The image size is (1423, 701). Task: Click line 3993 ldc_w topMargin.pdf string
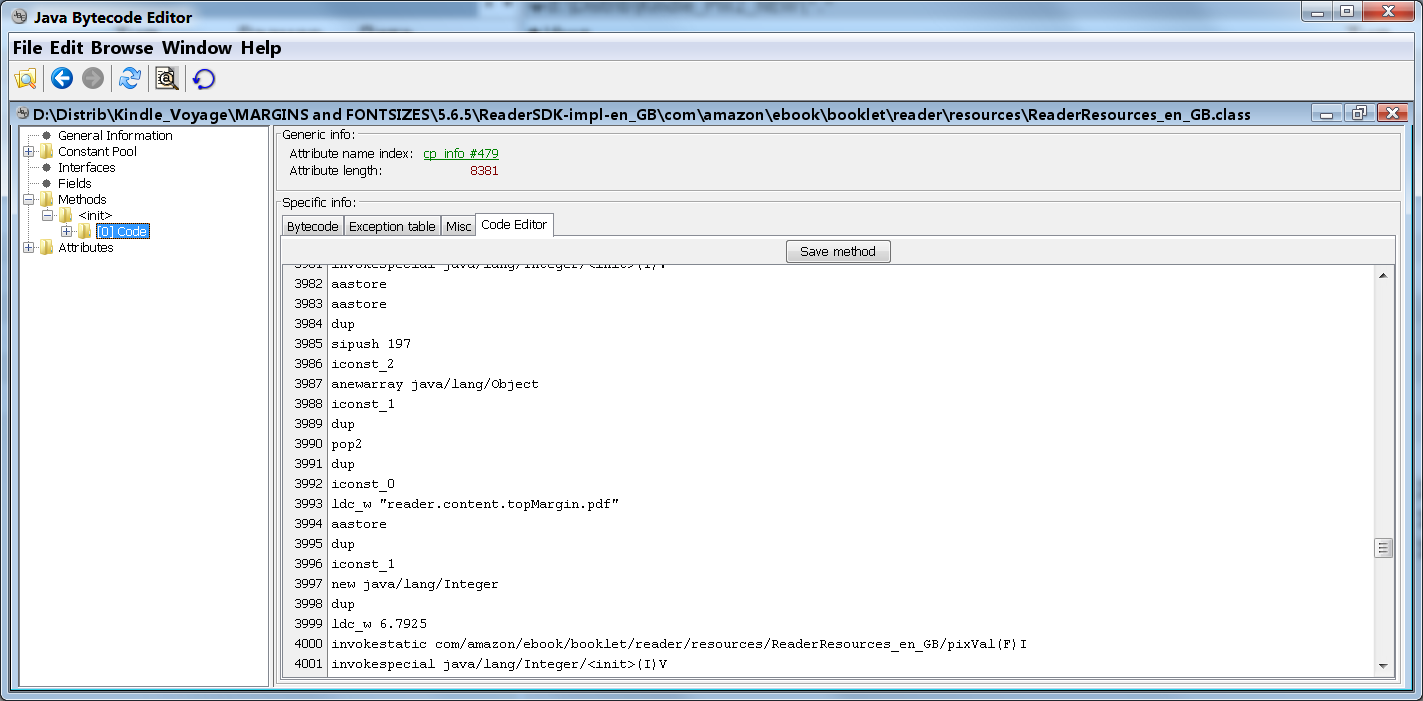475,504
